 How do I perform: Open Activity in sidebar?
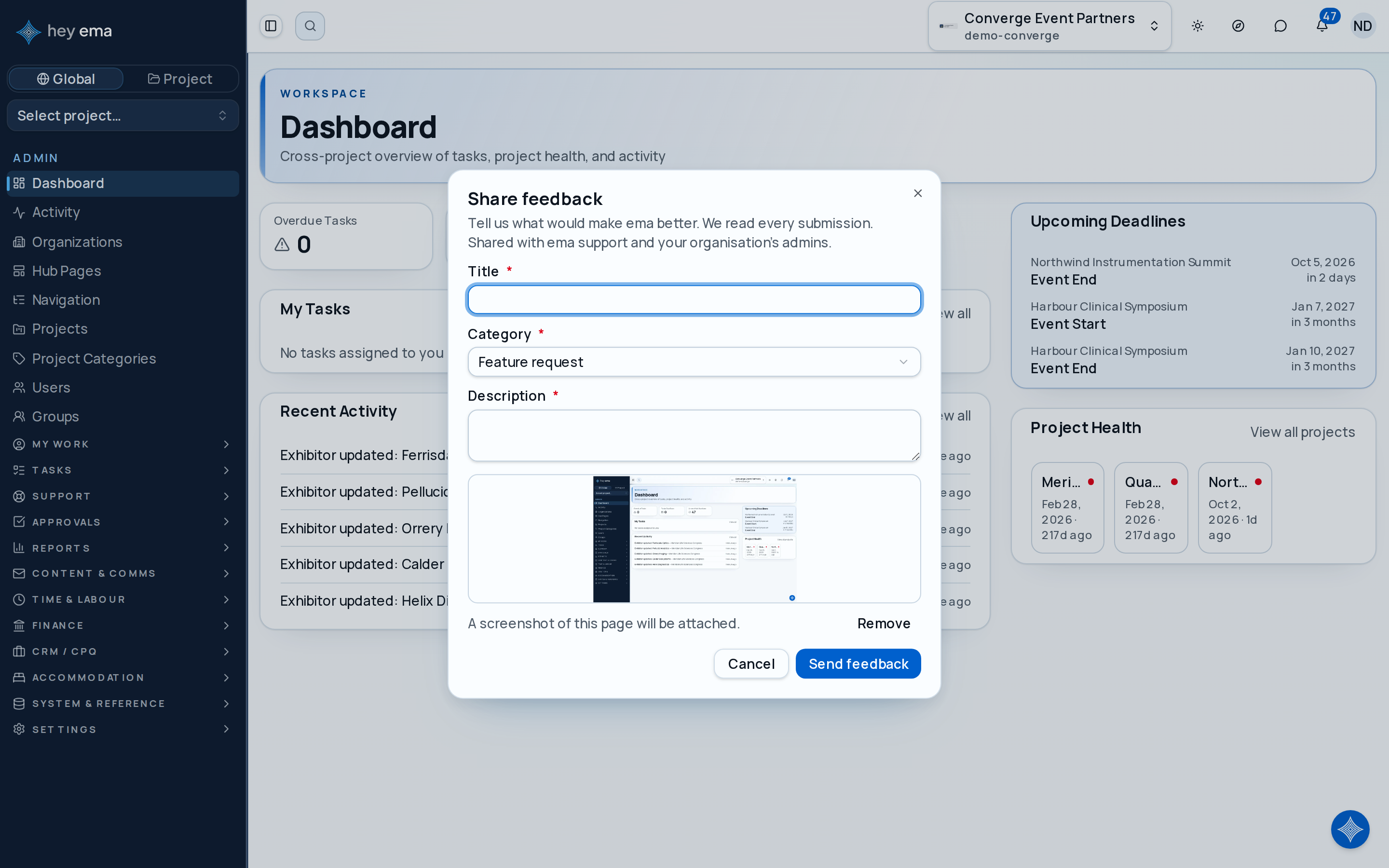coord(122,212)
